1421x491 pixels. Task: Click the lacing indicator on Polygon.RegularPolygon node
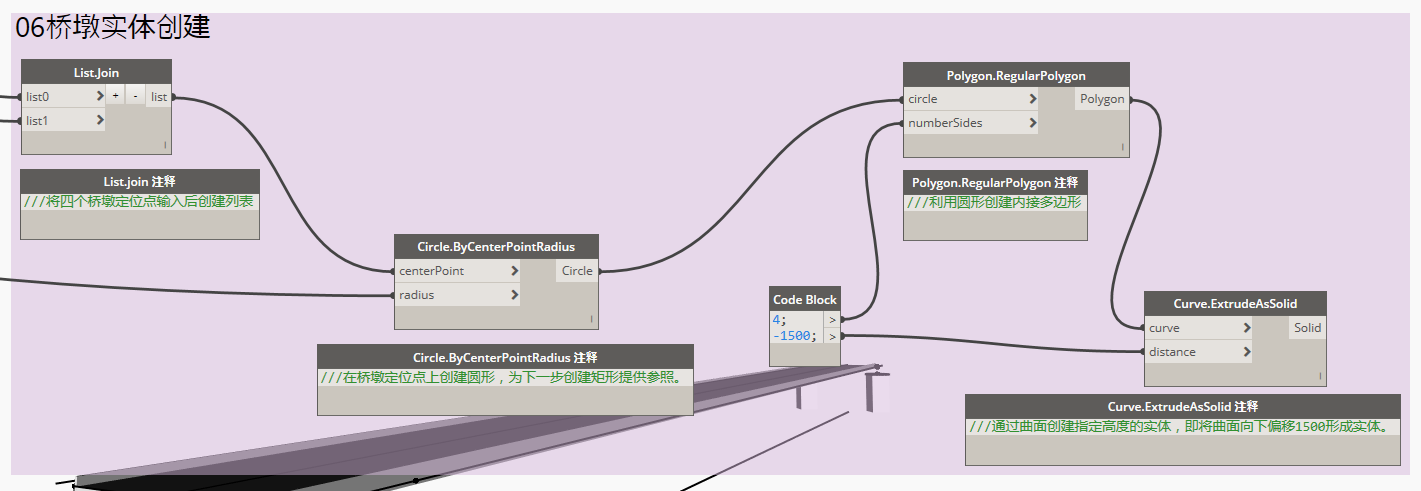pos(1123,148)
